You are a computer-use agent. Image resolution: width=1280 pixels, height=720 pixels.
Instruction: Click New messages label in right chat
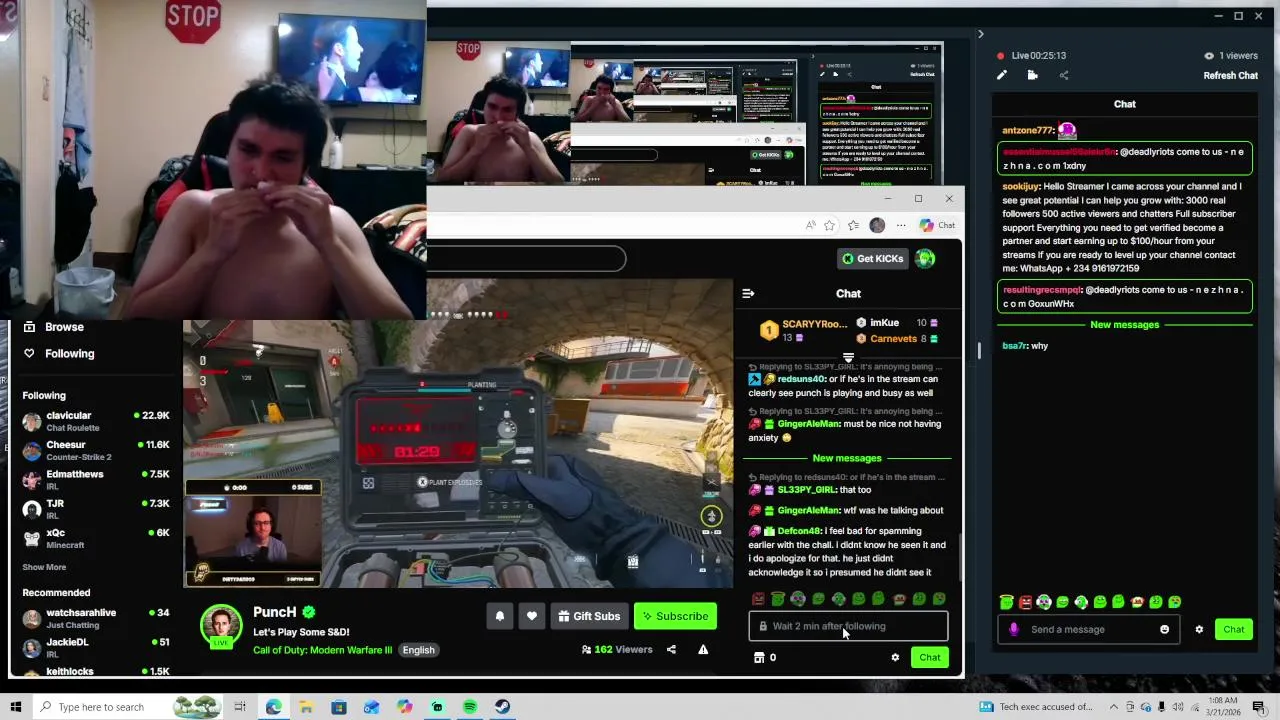(1124, 325)
